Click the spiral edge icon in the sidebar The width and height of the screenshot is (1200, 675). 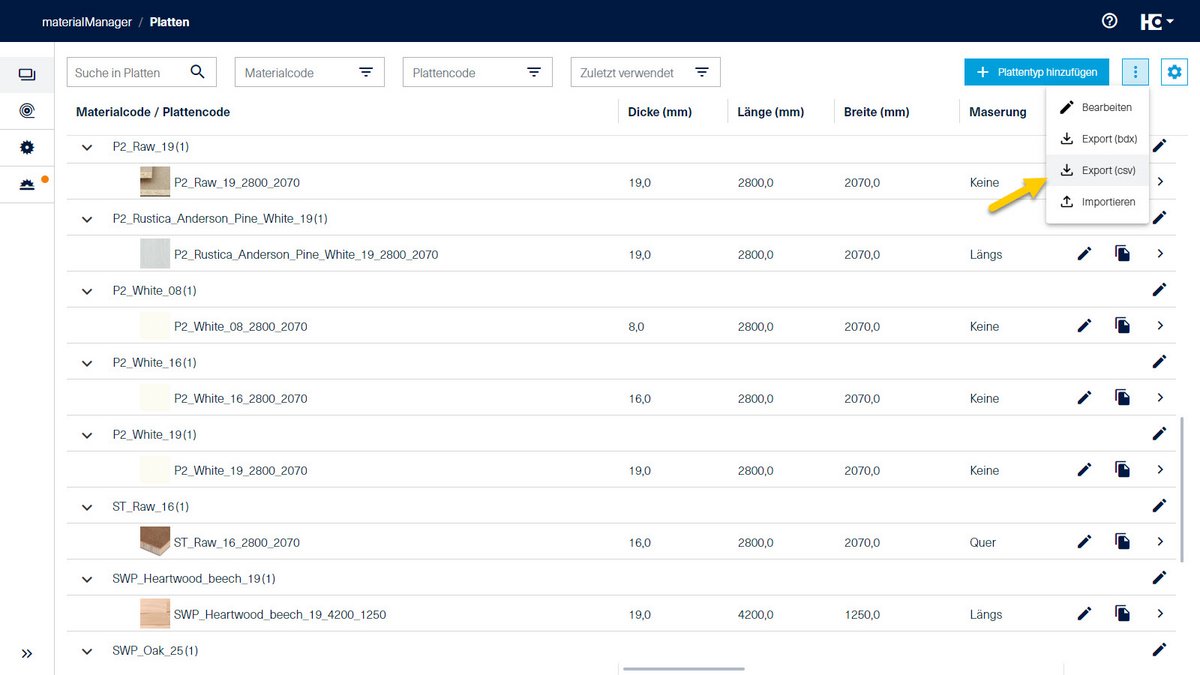pyautogui.click(x=27, y=110)
